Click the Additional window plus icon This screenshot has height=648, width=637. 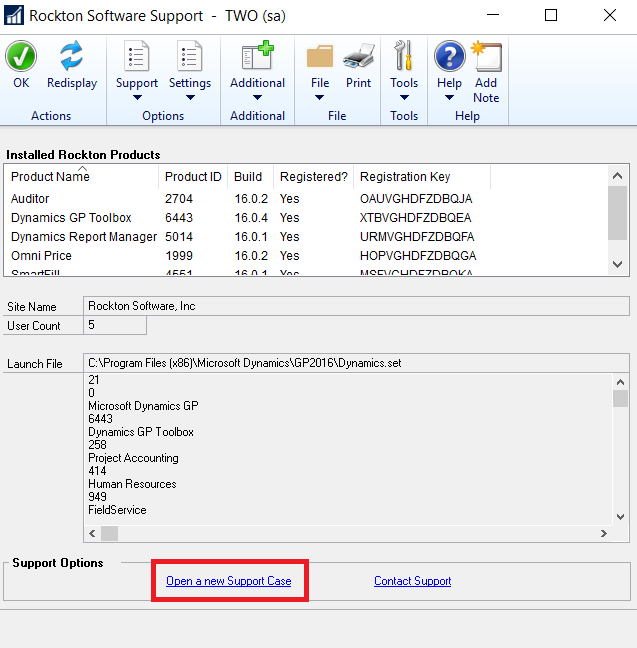[257, 55]
